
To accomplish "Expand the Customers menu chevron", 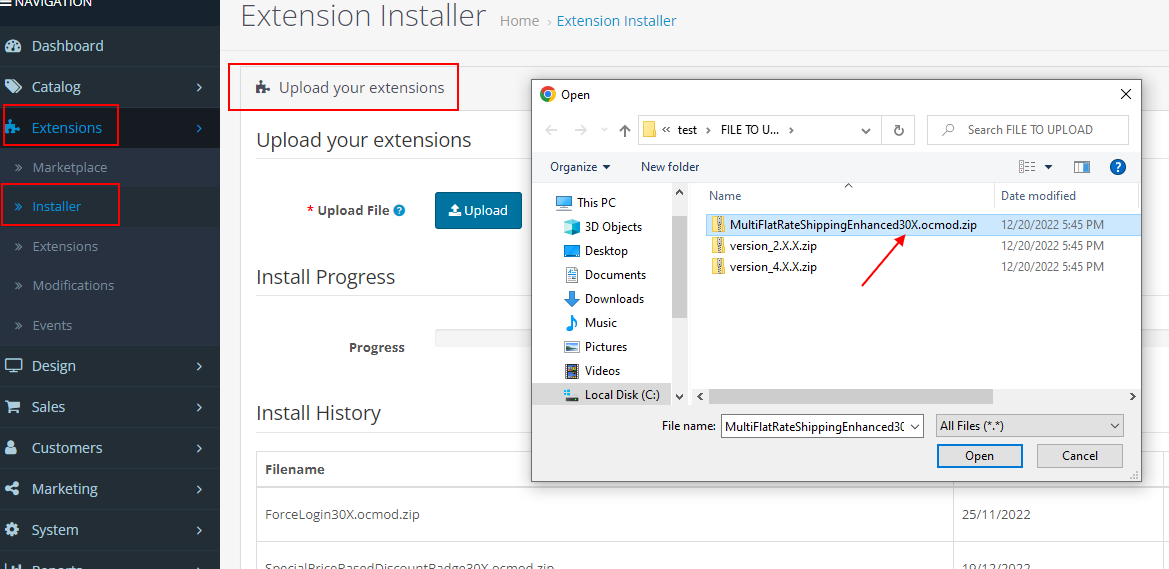I will click(199, 448).
